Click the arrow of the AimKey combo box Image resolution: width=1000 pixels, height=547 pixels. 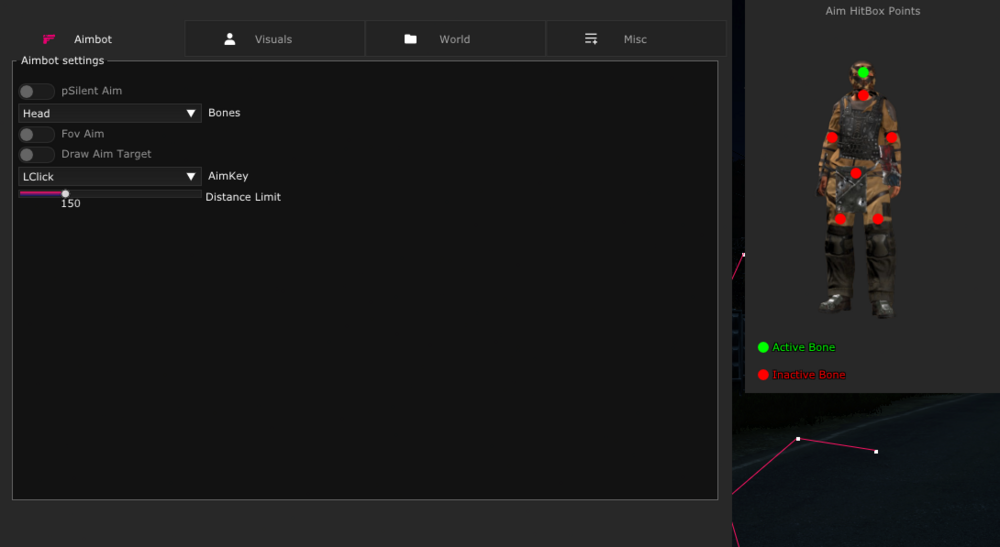191,177
